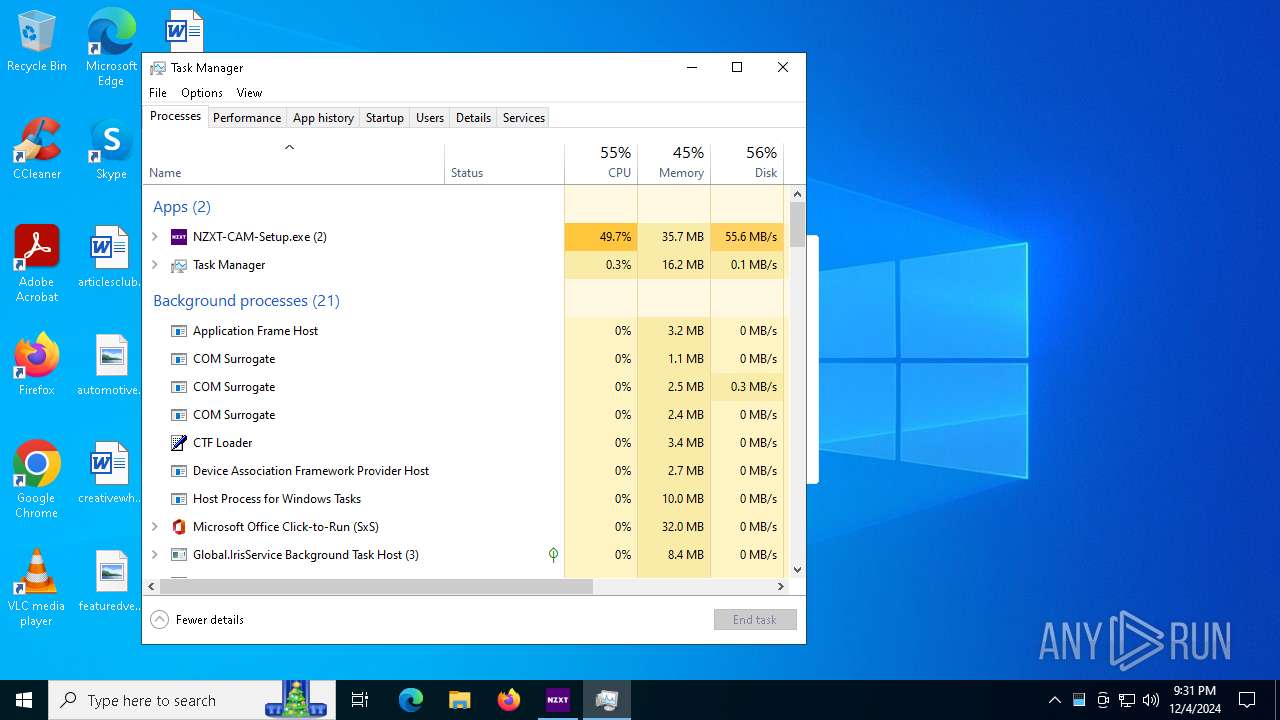Click the Global.IrisService Background Task Host icon

(x=179, y=555)
